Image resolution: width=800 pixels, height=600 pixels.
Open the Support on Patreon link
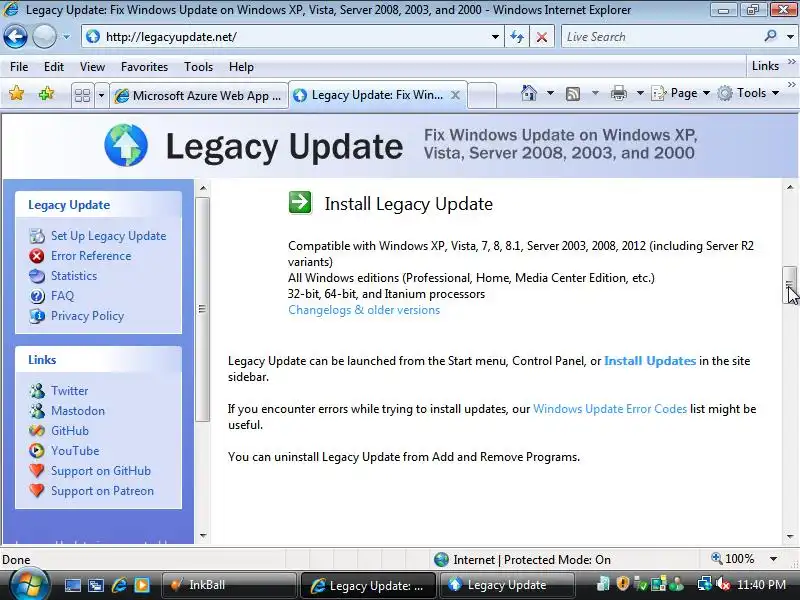point(102,491)
